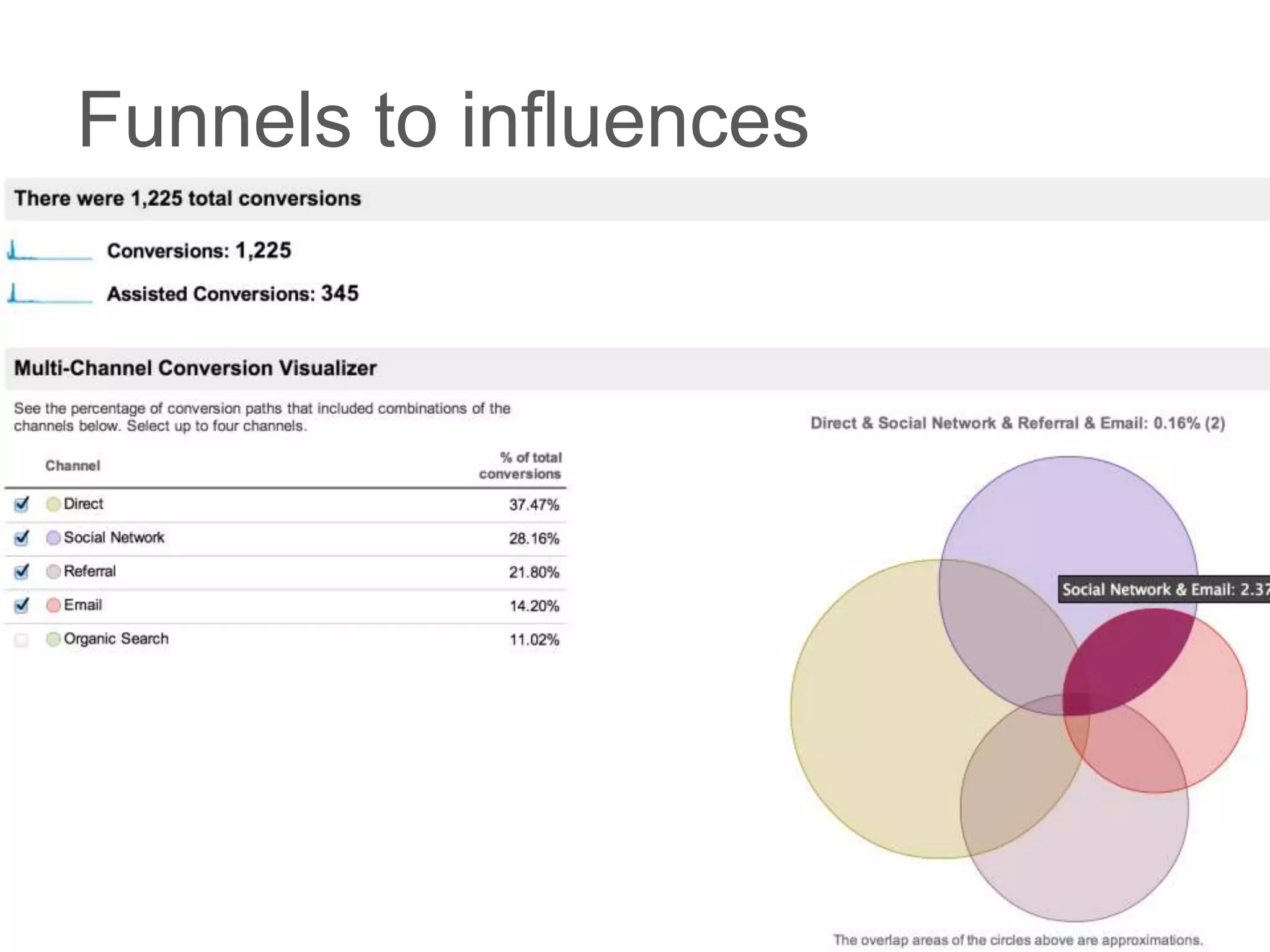Uncheck the Social Network channel checkbox

pos(22,537)
